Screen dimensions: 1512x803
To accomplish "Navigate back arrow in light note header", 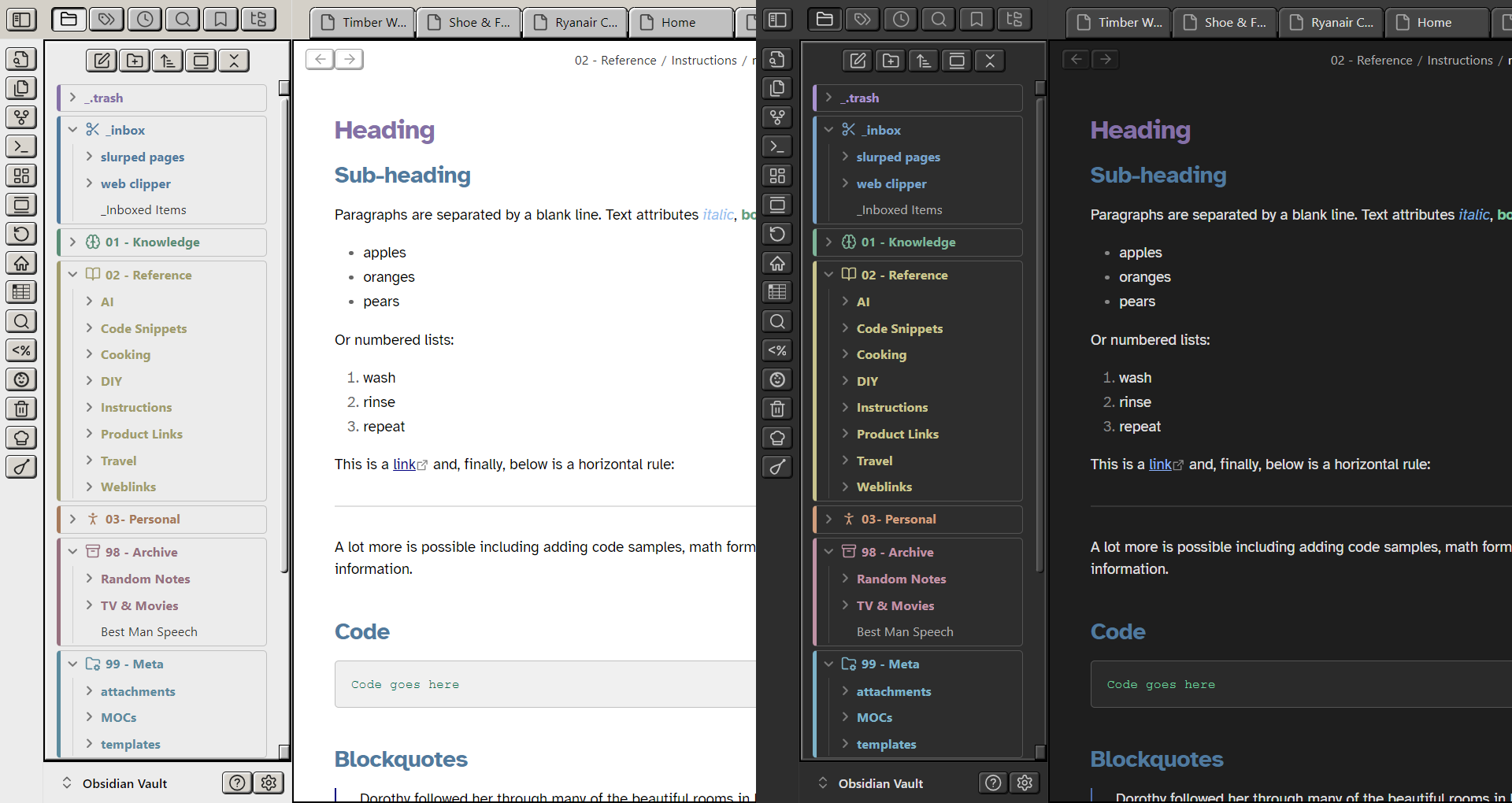I will coord(320,59).
